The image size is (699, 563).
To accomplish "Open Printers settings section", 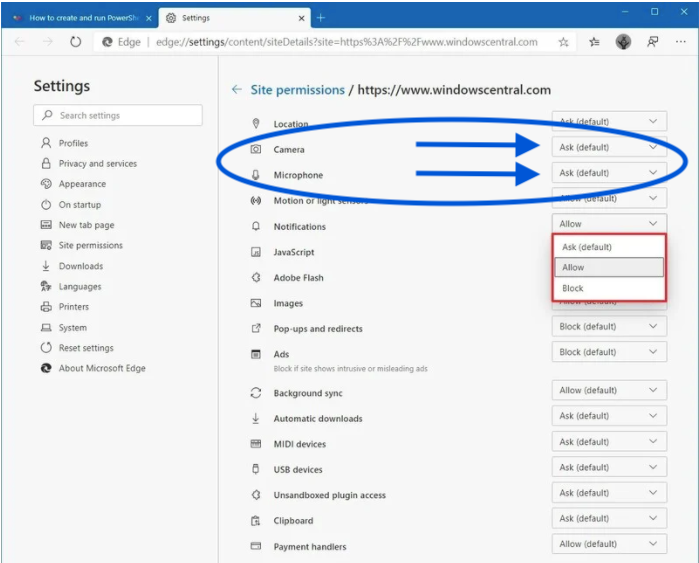I will pyautogui.click(x=65, y=307).
